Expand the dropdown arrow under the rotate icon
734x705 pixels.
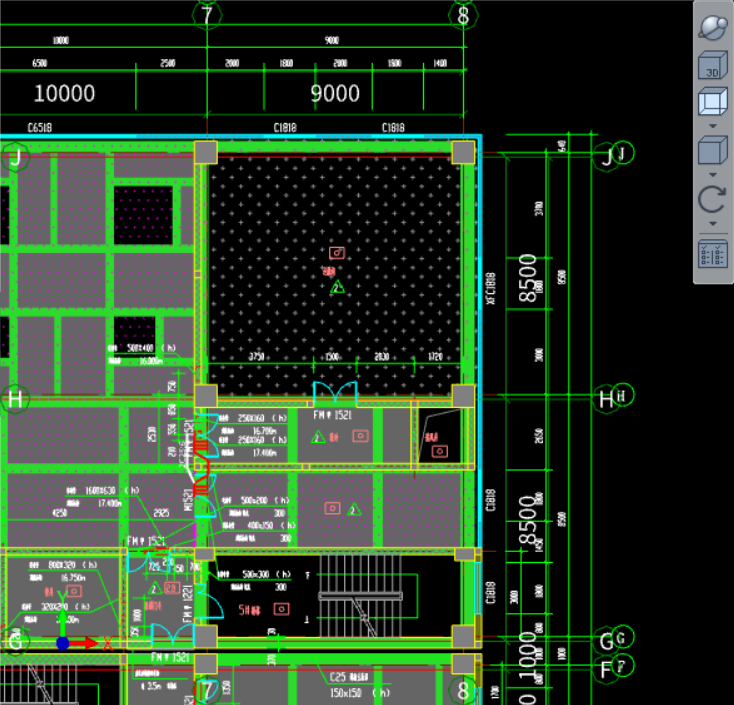pos(712,224)
